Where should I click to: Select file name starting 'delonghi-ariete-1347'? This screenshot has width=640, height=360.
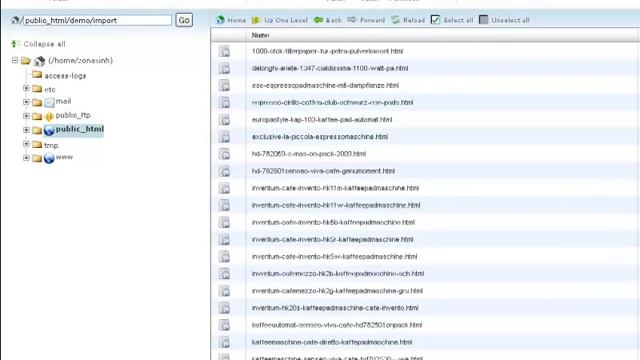tap(330, 68)
